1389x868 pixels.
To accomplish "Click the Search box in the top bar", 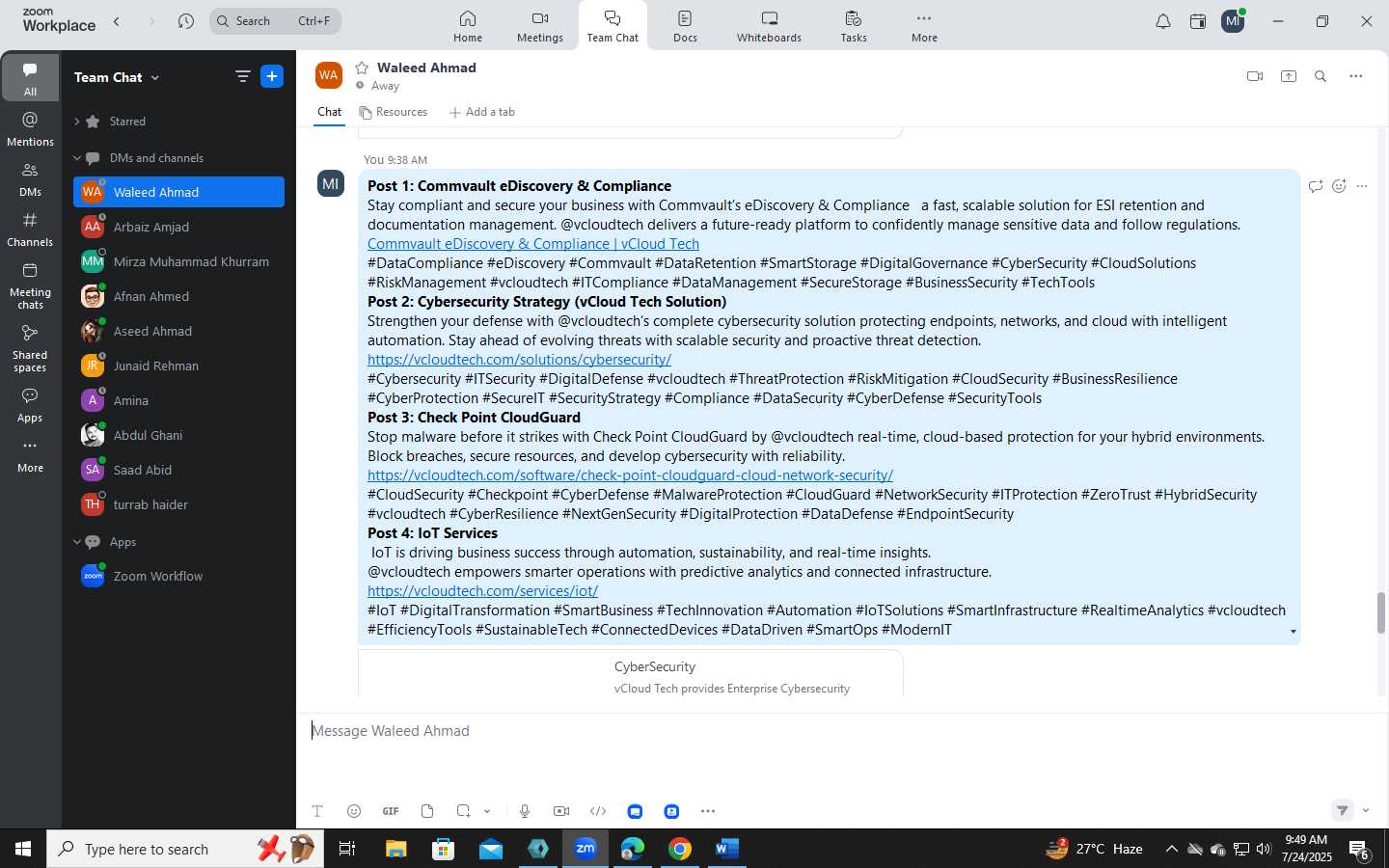I will 275,20.
